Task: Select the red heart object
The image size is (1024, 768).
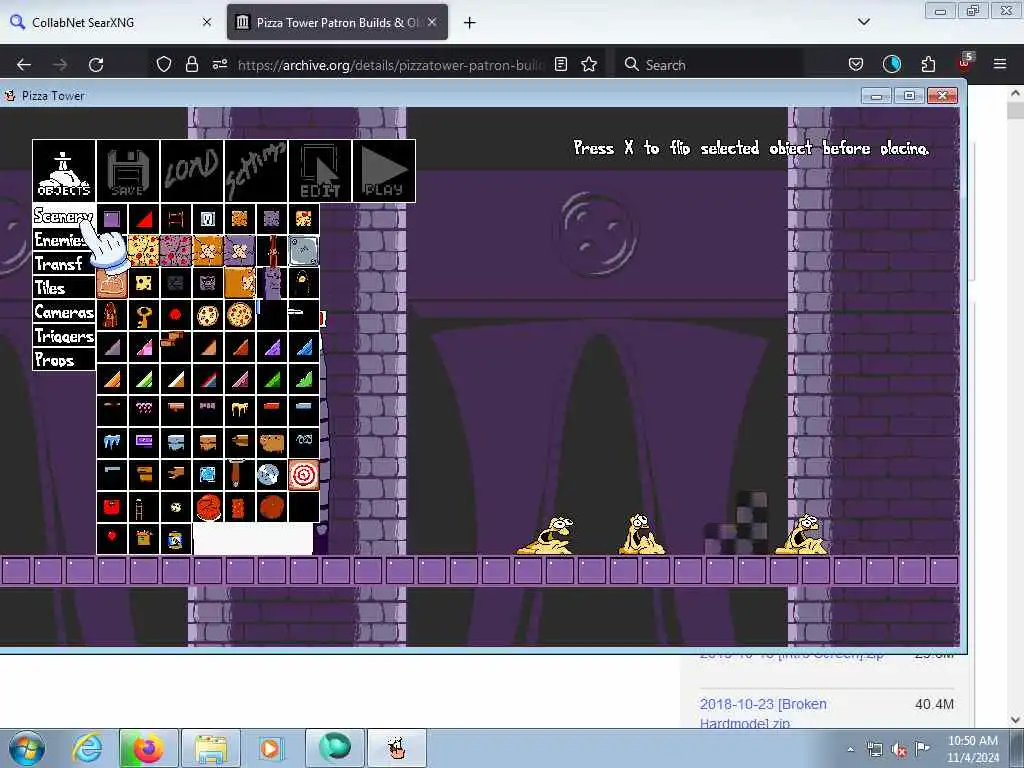Action: pyautogui.click(x=112, y=538)
